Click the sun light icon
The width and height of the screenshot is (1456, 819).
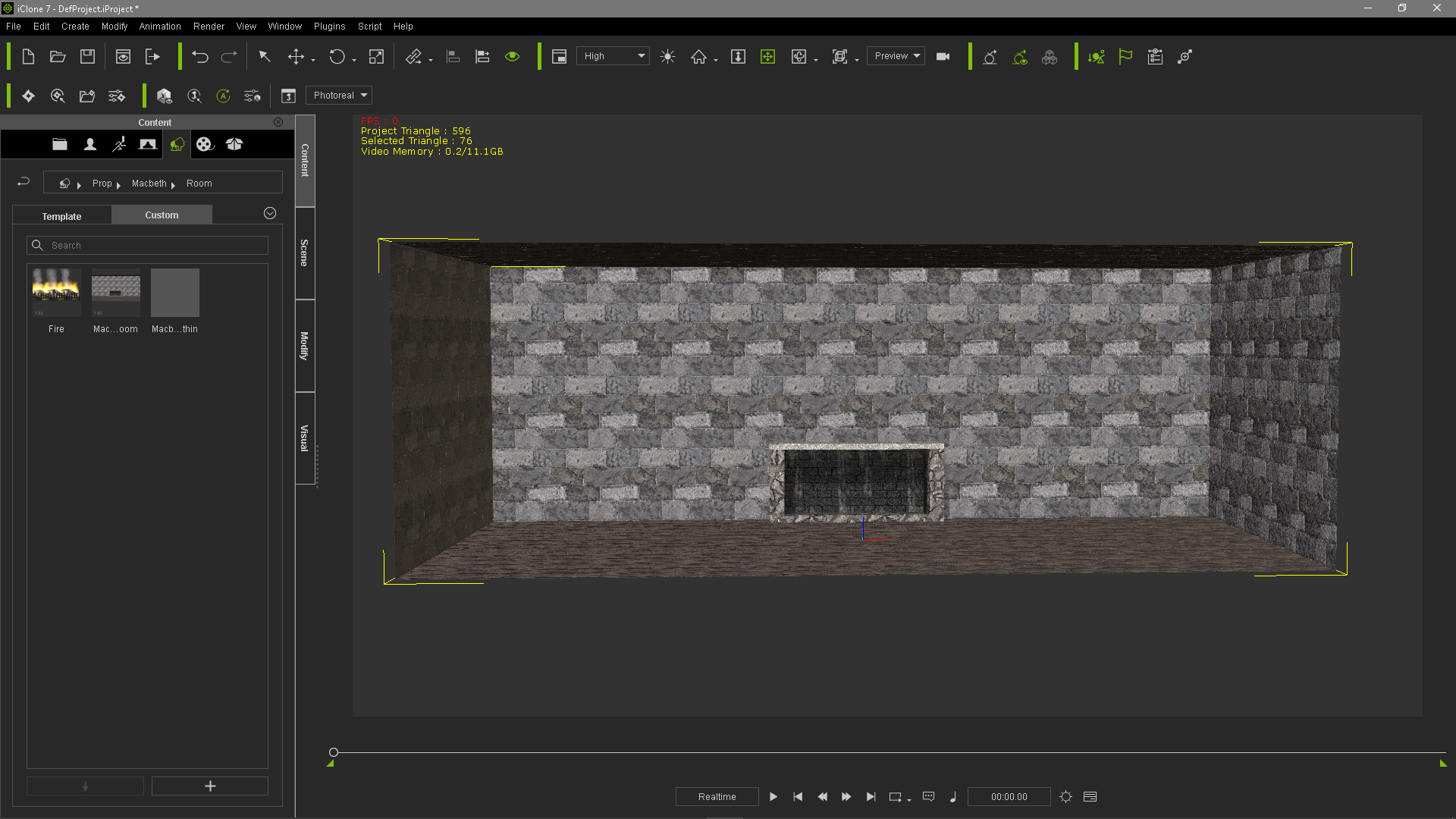(x=667, y=57)
